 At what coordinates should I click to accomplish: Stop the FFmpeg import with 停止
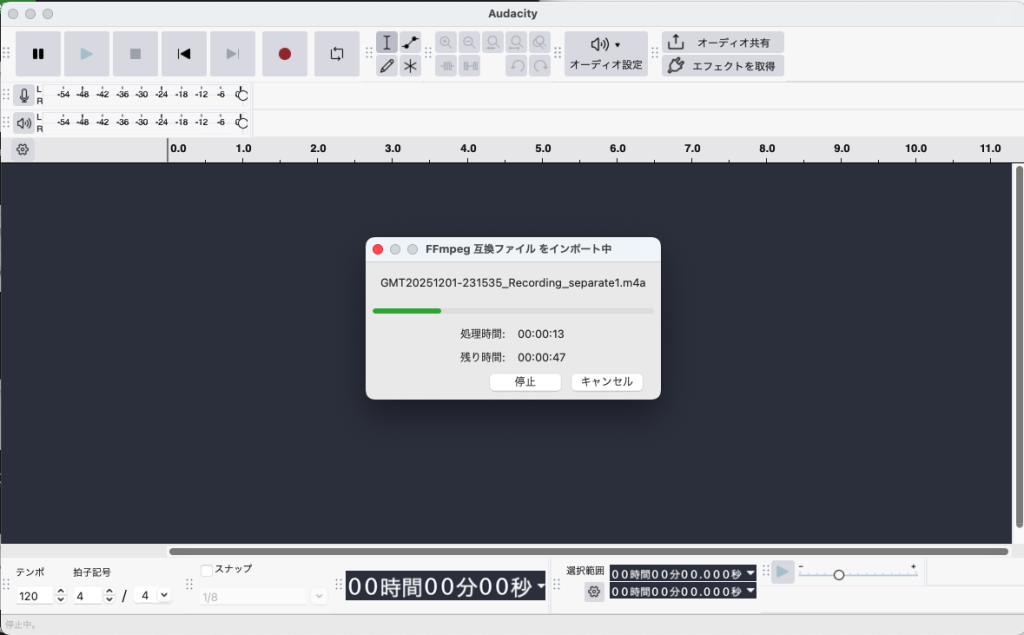pyautogui.click(x=525, y=381)
